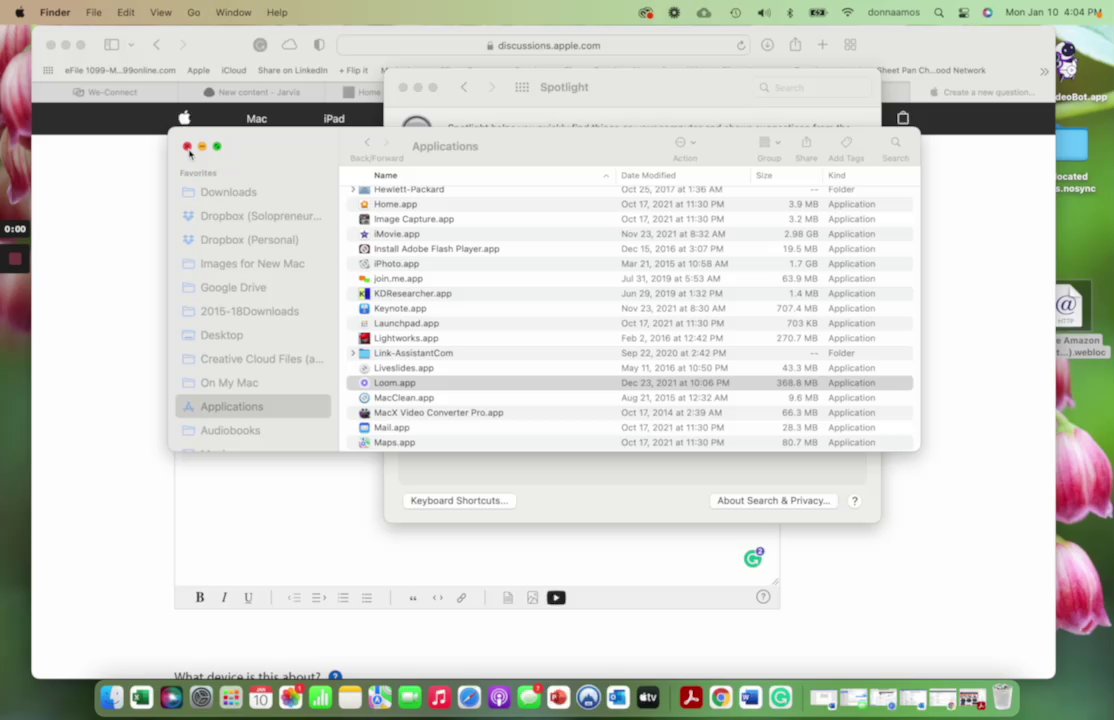The height and width of the screenshot is (720, 1114).
Task: Click the Spotlight preferences search field
Action: click(813, 87)
